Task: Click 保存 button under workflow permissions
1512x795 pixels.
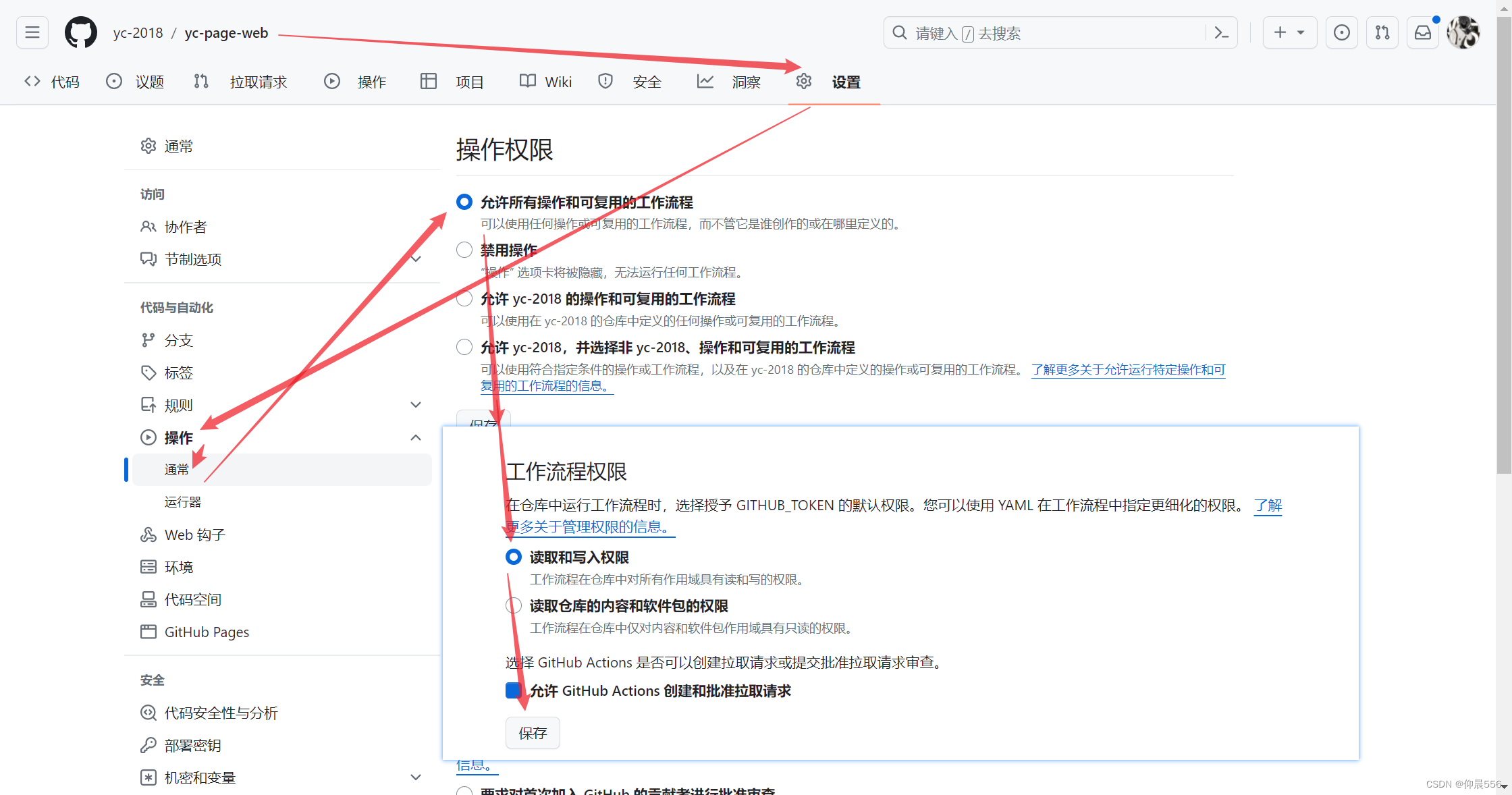Action: [x=533, y=733]
